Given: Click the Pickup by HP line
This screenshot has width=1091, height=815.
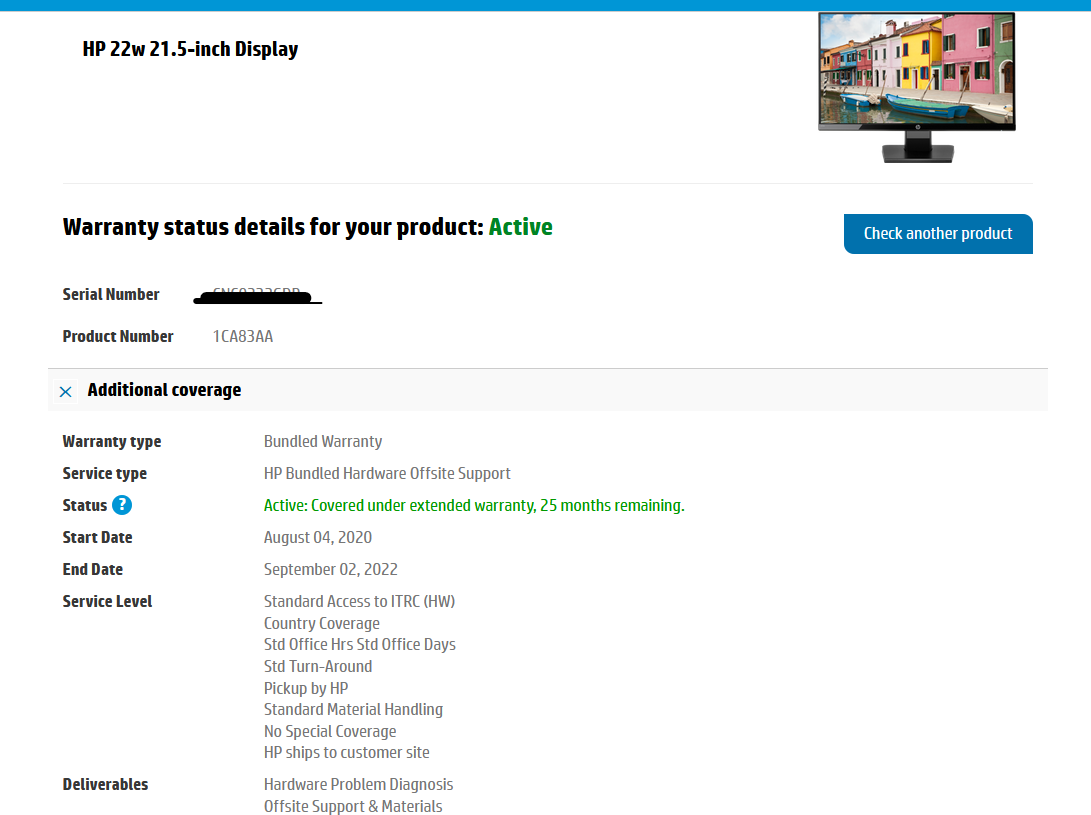Looking at the screenshot, I should click(x=305, y=688).
